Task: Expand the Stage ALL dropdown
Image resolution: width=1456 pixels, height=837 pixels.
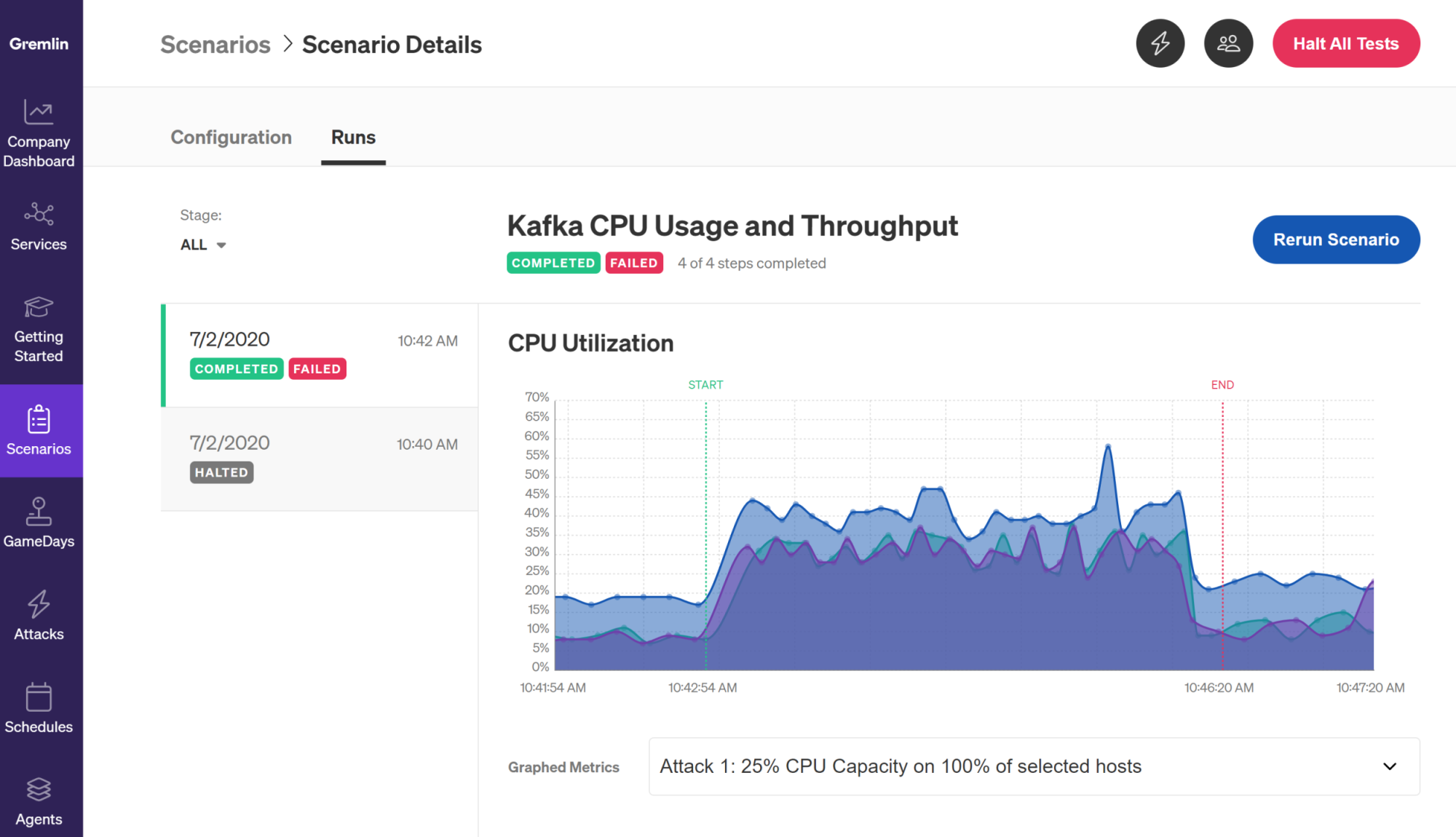Action: point(204,245)
